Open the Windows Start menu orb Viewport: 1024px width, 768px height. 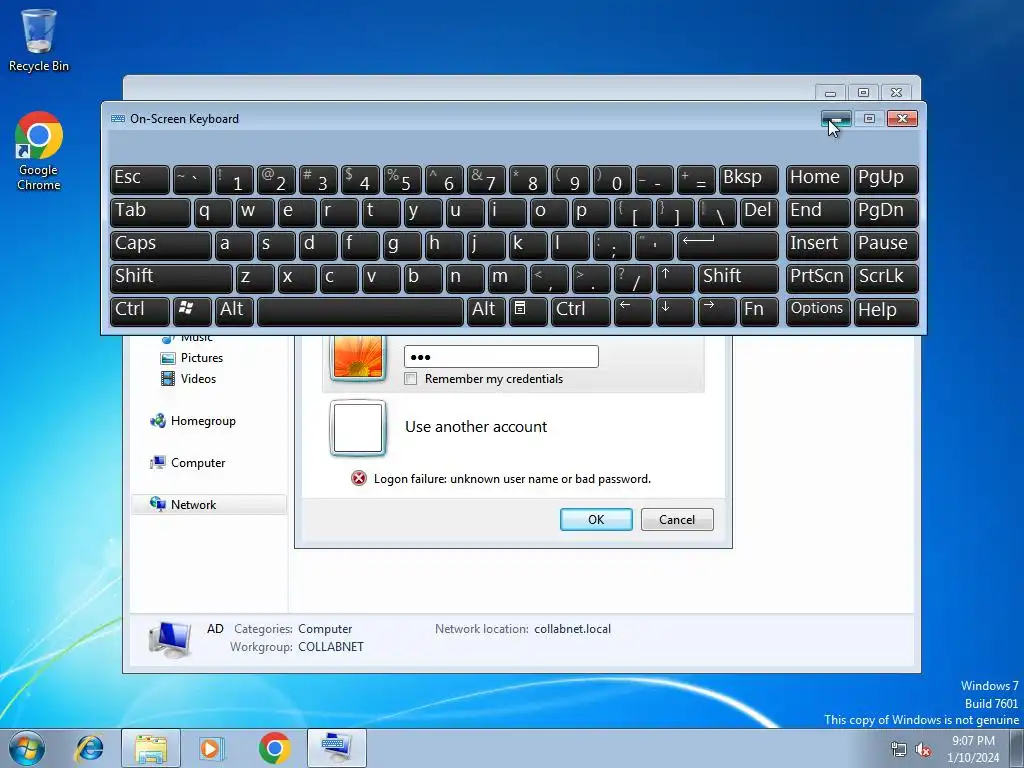(x=27, y=748)
